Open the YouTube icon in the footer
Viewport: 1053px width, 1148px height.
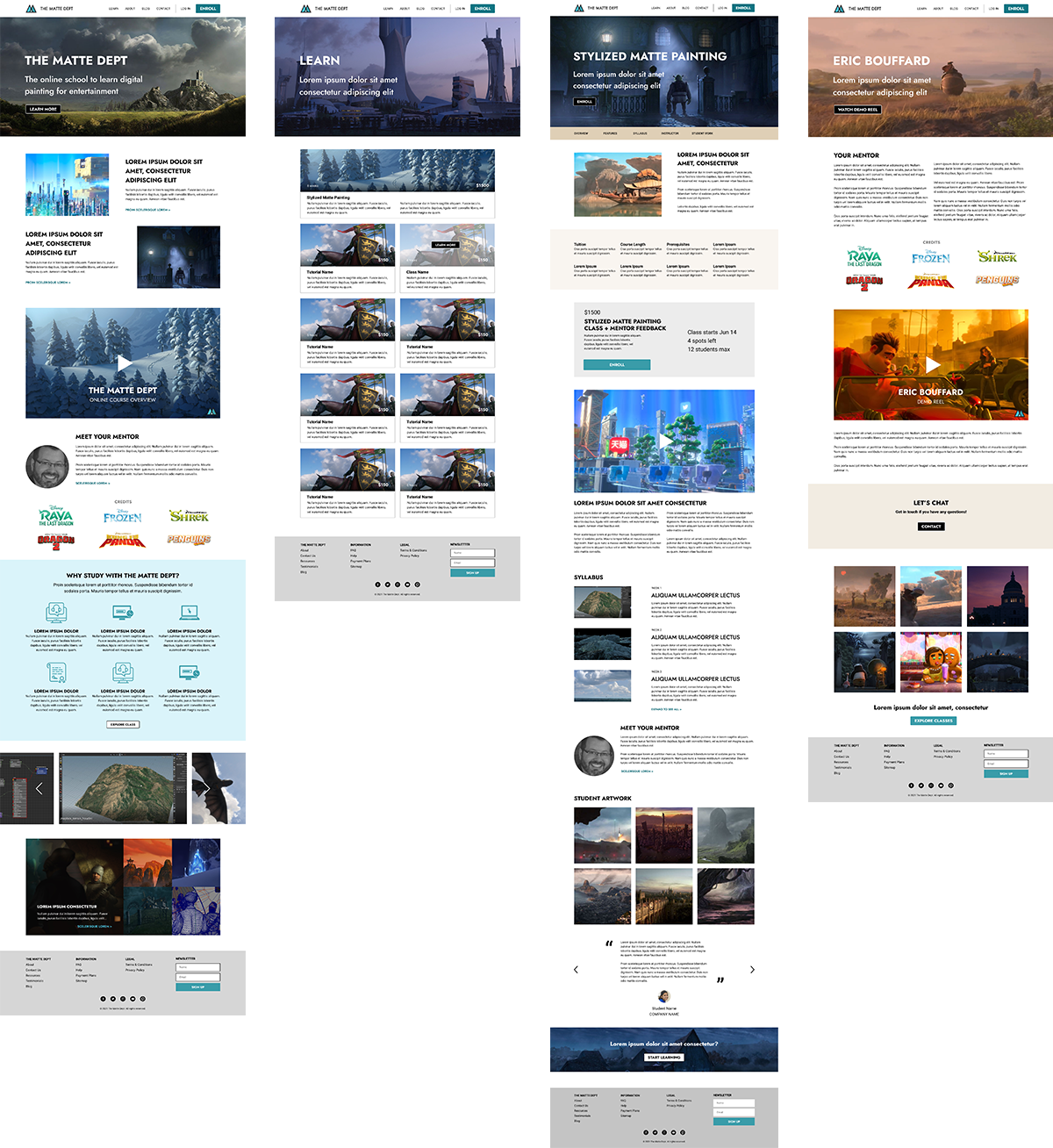coord(133,999)
